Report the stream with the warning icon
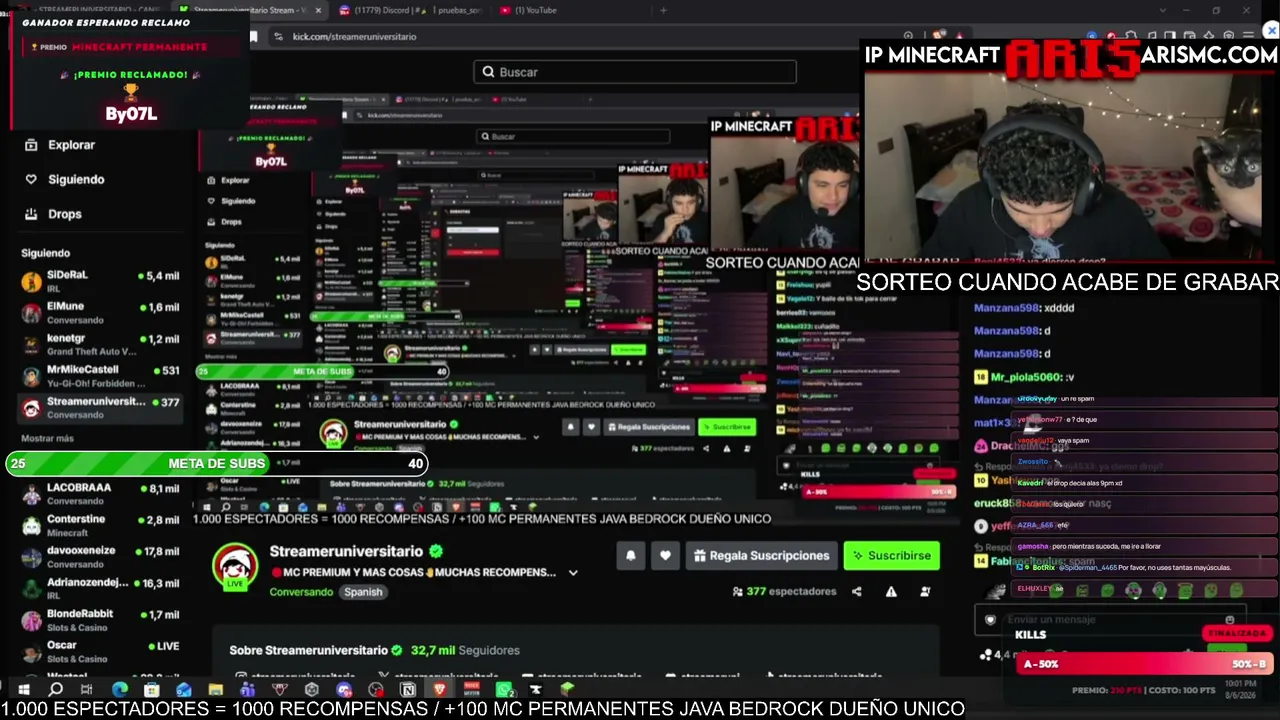The image size is (1280, 720). [x=891, y=591]
